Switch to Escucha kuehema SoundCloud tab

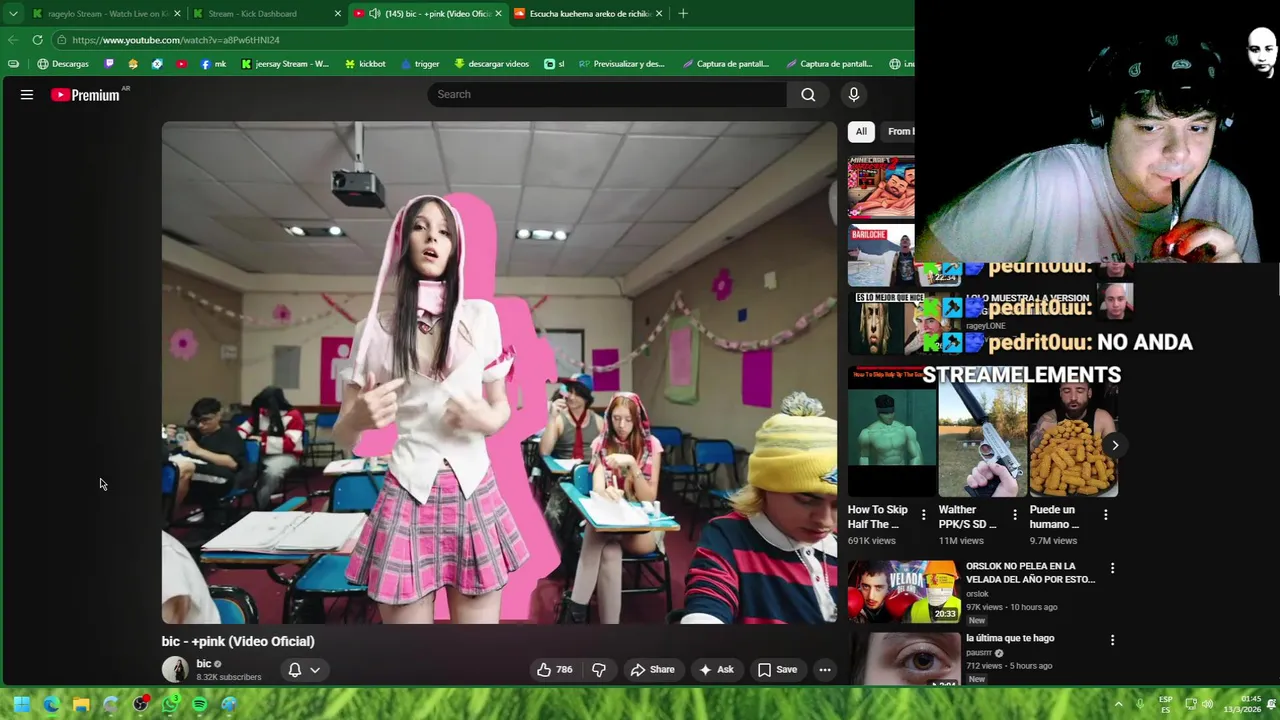click(588, 14)
